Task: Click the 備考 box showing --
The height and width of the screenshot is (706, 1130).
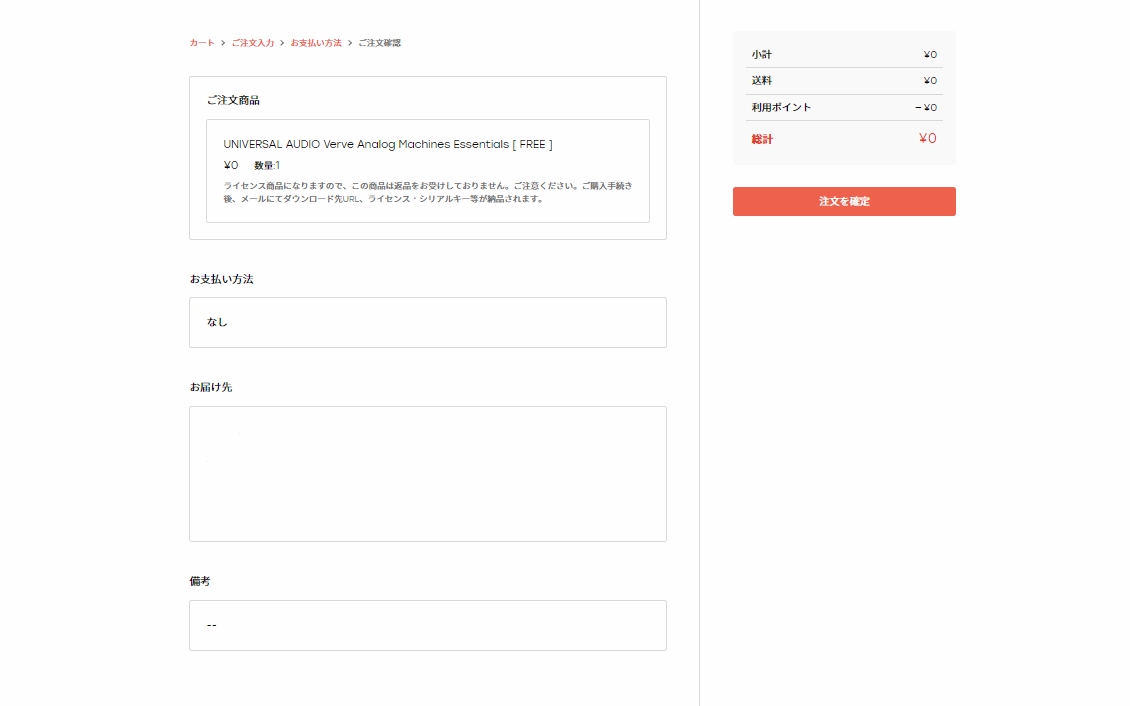Action: tap(427, 625)
